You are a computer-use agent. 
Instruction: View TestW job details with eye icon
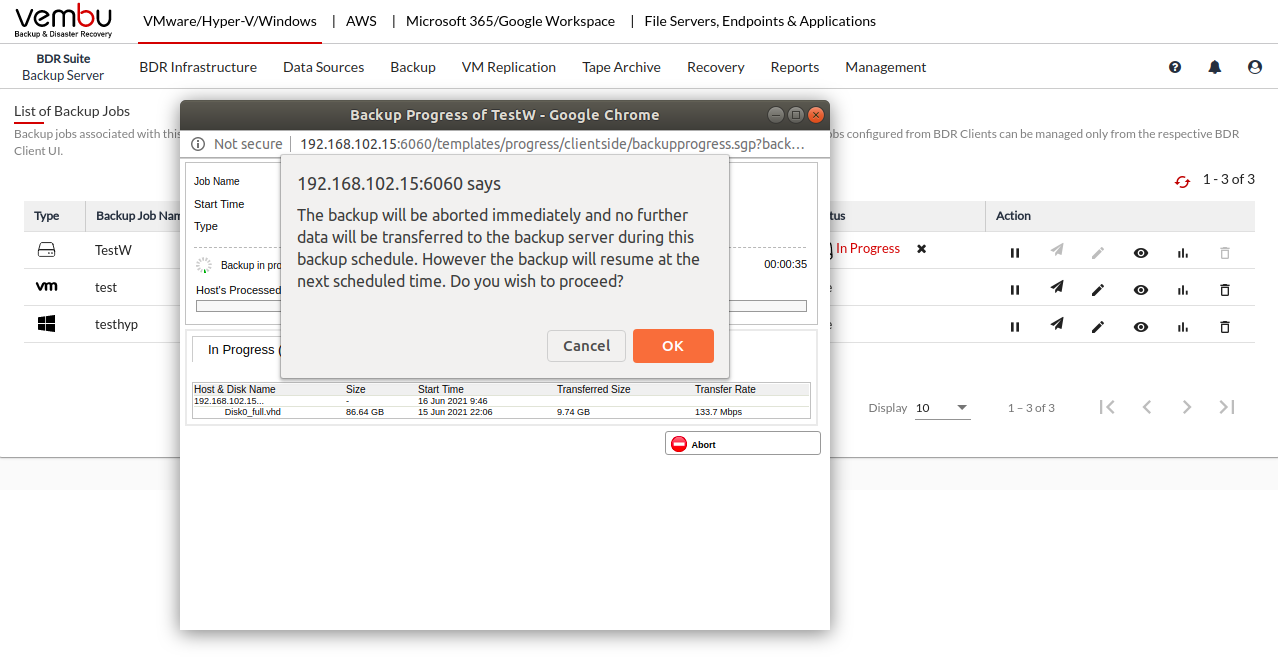point(1141,253)
